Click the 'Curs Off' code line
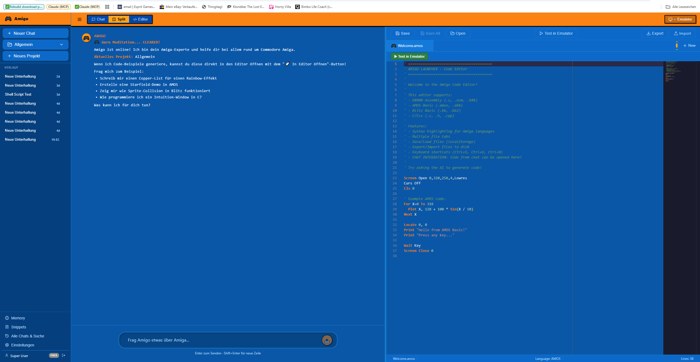Image resolution: width=700 pixels, height=362 pixels. pyautogui.click(x=412, y=183)
